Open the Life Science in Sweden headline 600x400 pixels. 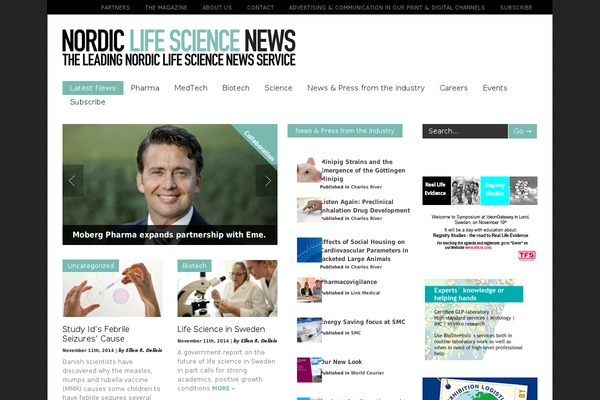(x=221, y=329)
